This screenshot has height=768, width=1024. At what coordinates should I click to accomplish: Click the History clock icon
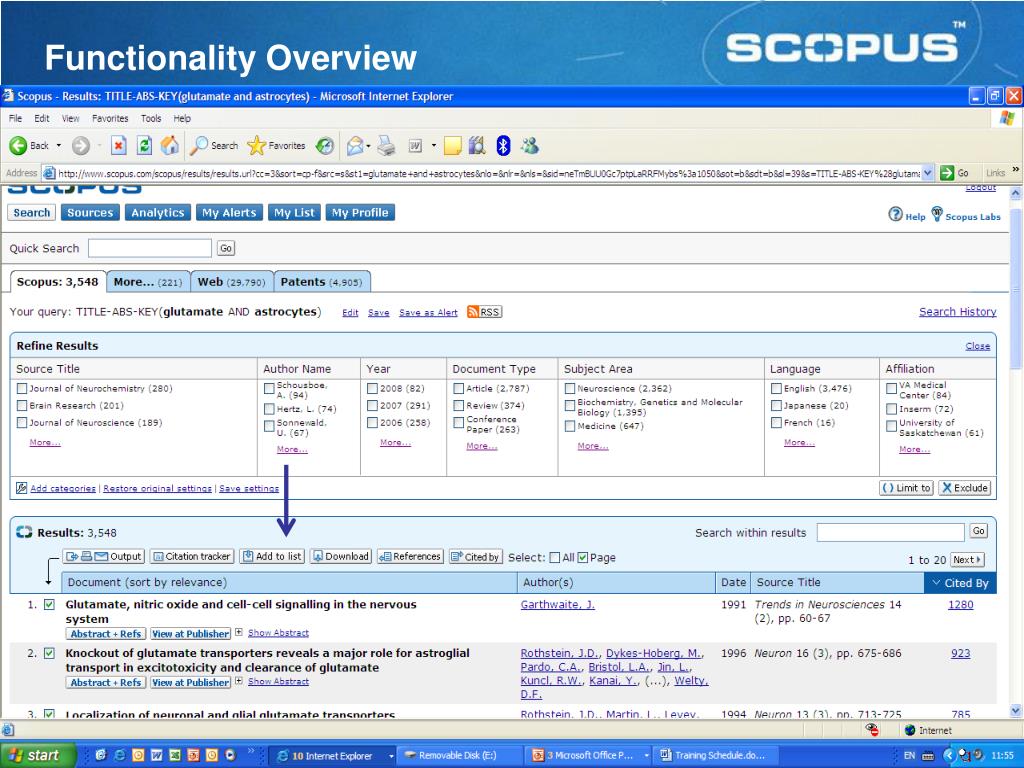tap(325, 146)
